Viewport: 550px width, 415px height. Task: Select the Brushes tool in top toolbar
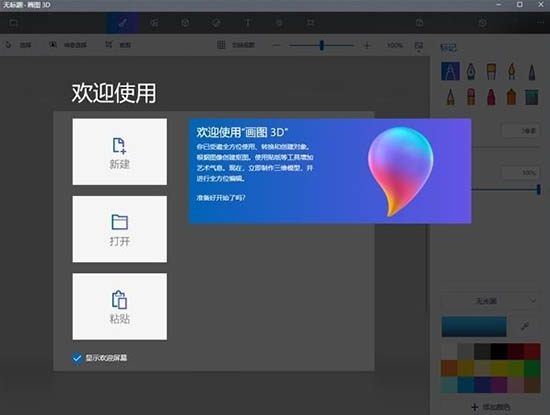pyautogui.click(x=122, y=23)
